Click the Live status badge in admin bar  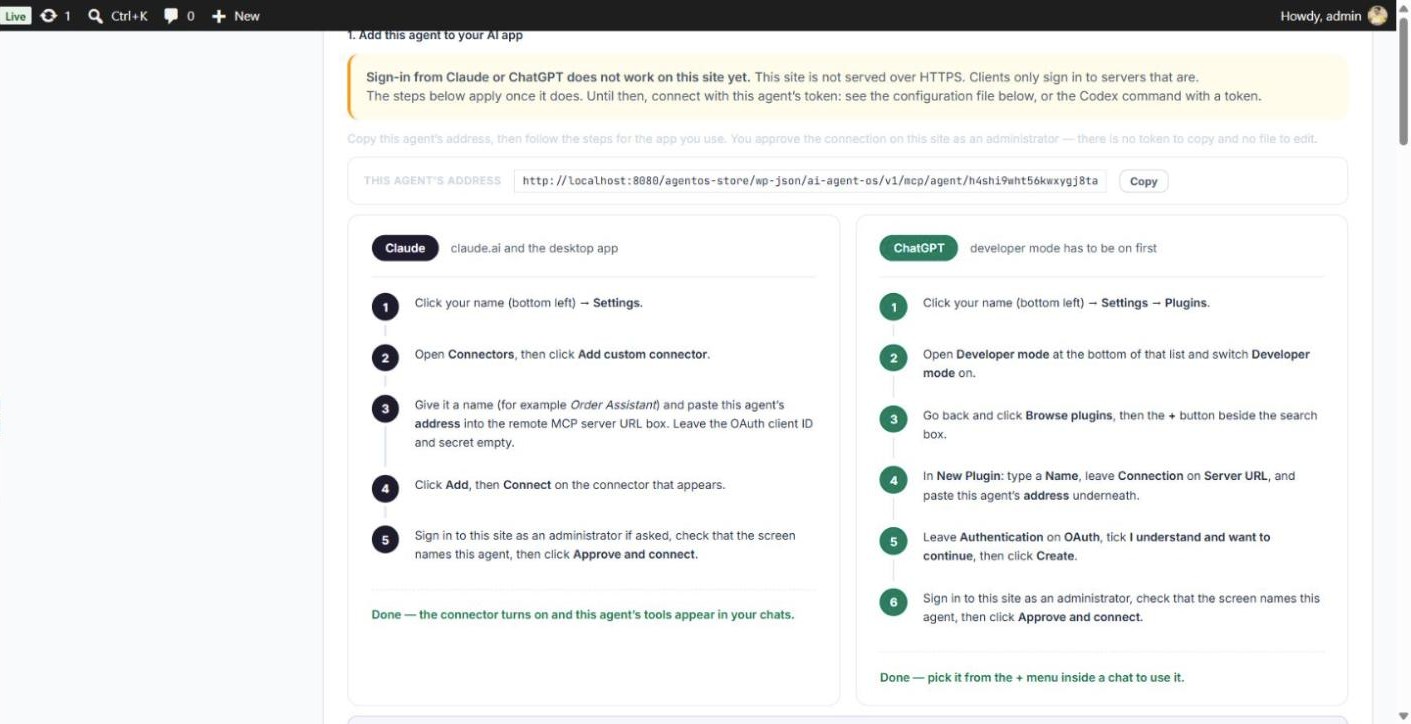click(x=15, y=16)
